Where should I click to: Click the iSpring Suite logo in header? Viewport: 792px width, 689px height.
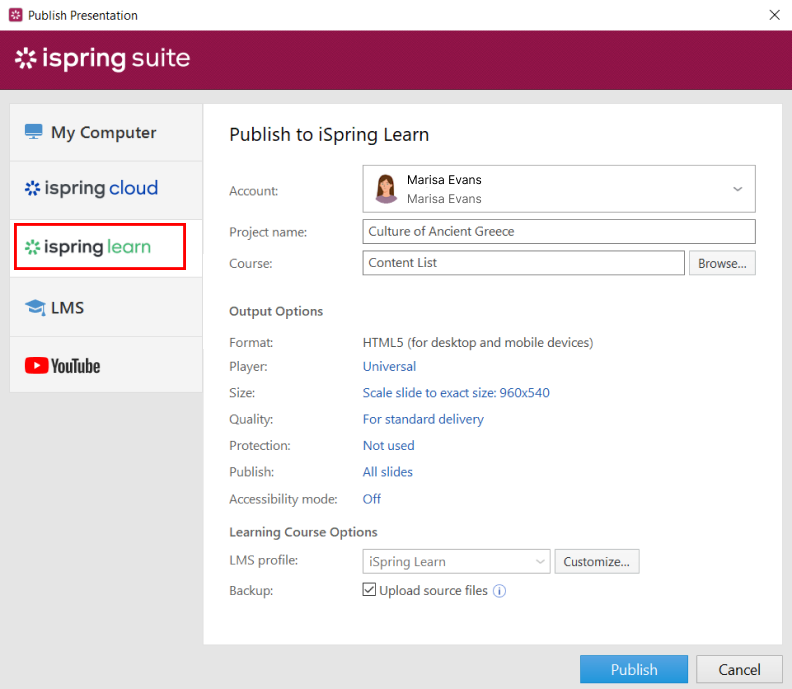[x=103, y=59]
